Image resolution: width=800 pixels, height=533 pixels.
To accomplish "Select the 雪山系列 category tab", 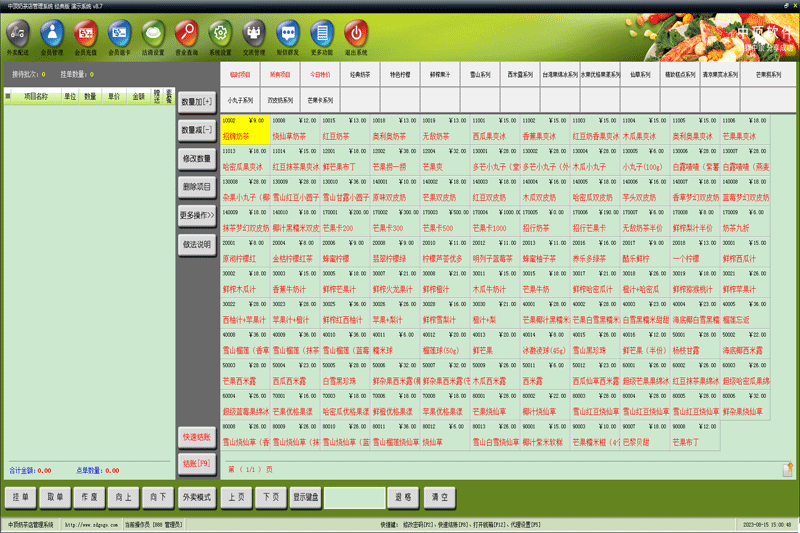I will 480,74.
